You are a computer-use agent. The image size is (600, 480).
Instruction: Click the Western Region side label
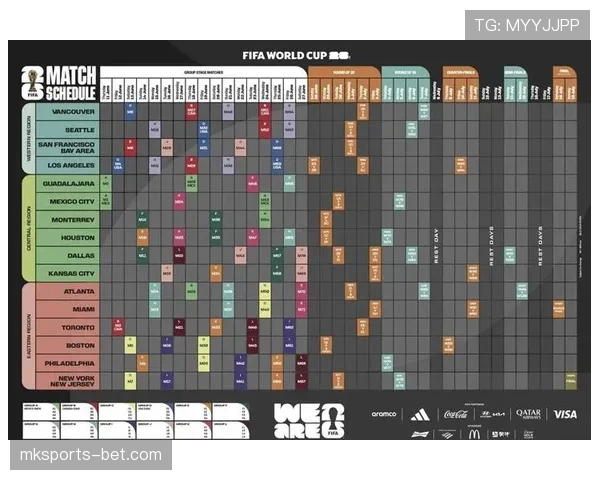[x=28, y=139]
